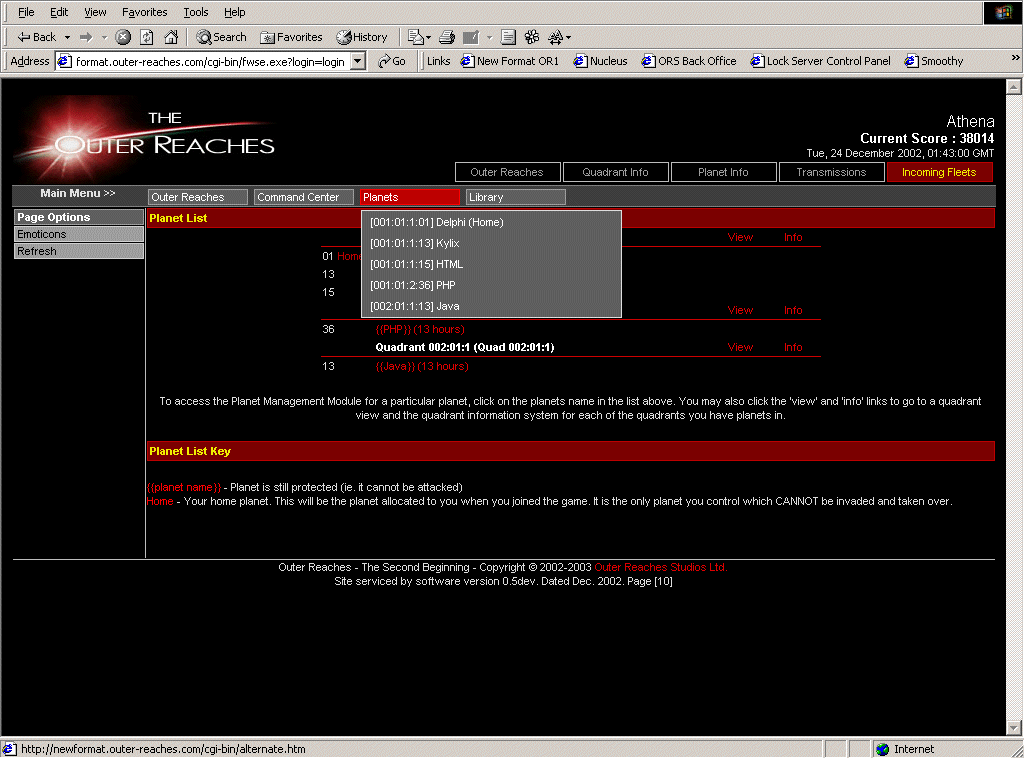Expand the address bar dropdown arrow

pyautogui.click(x=358, y=61)
